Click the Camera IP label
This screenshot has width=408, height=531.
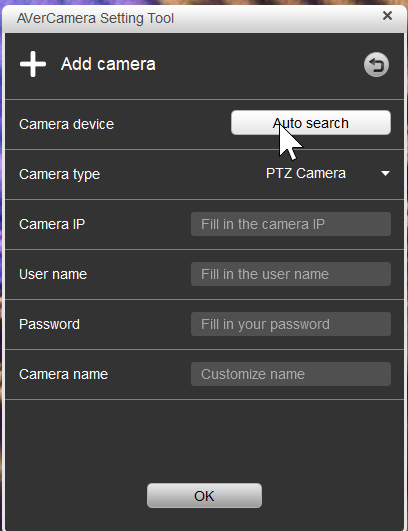click(x=52, y=224)
